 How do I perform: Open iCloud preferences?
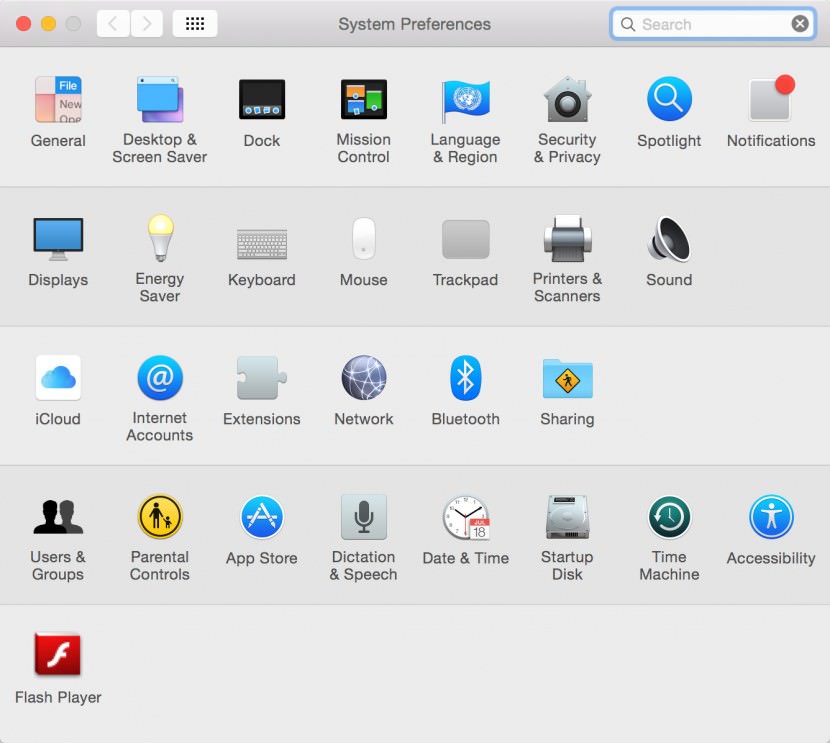point(57,377)
